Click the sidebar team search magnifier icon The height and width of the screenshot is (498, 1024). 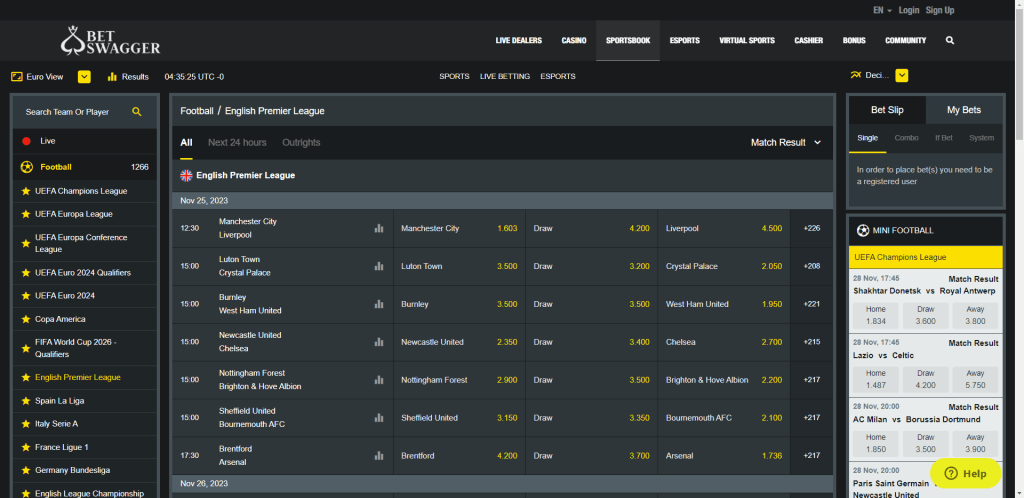(x=137, y=112)
